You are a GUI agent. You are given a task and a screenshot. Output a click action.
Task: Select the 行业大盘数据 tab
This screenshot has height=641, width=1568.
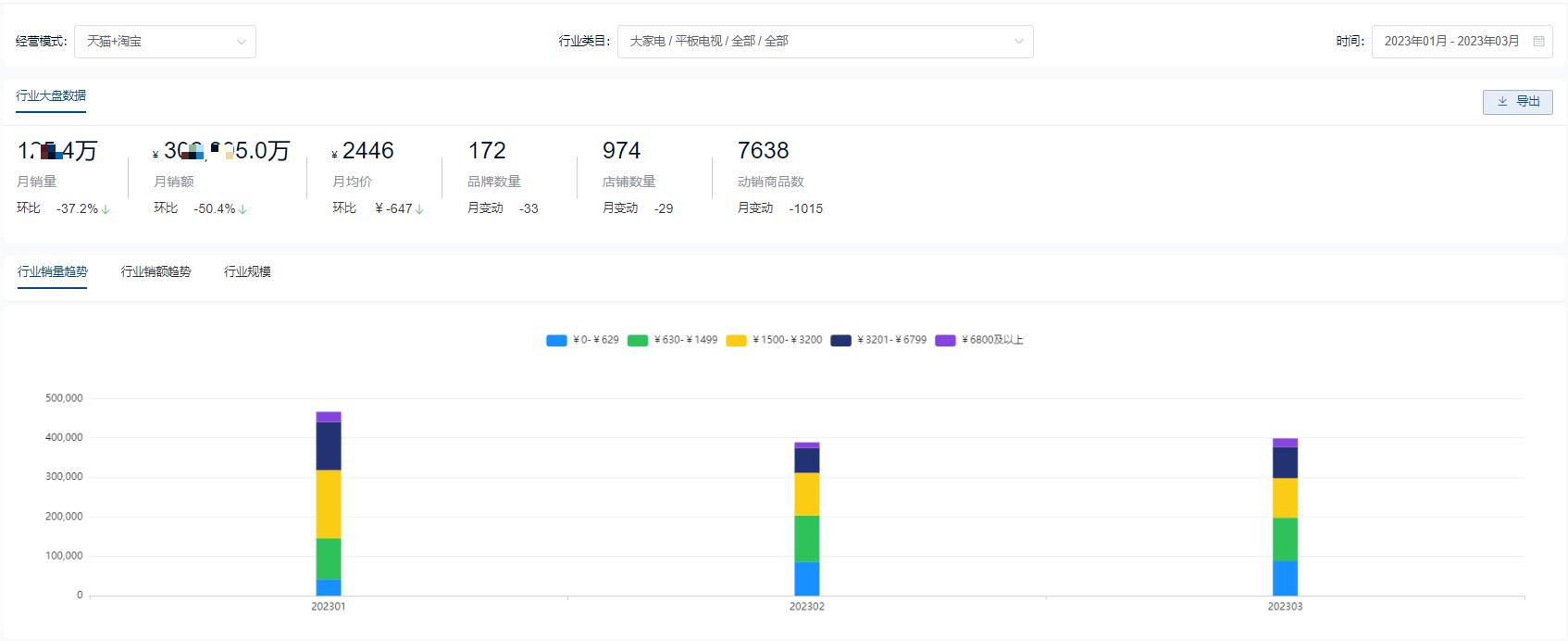pos(51,96)
